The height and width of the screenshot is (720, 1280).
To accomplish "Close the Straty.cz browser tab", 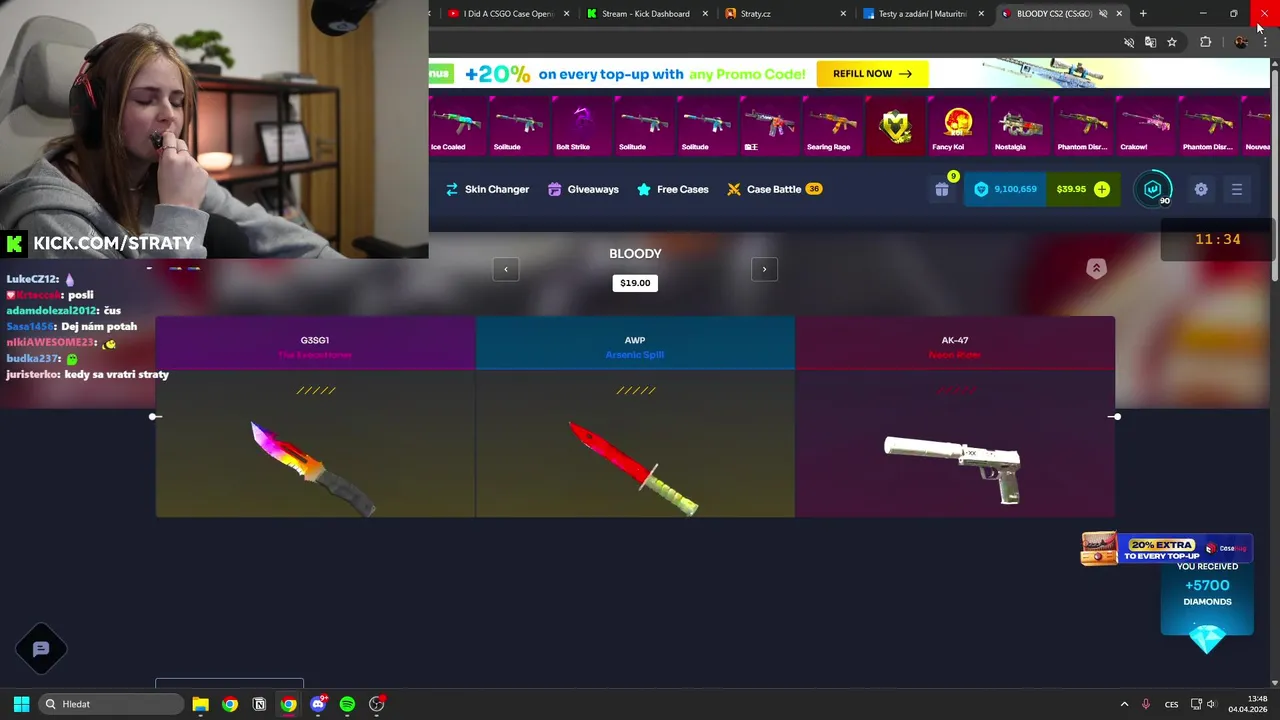I will pyautogui.click(x=843, y=14).
